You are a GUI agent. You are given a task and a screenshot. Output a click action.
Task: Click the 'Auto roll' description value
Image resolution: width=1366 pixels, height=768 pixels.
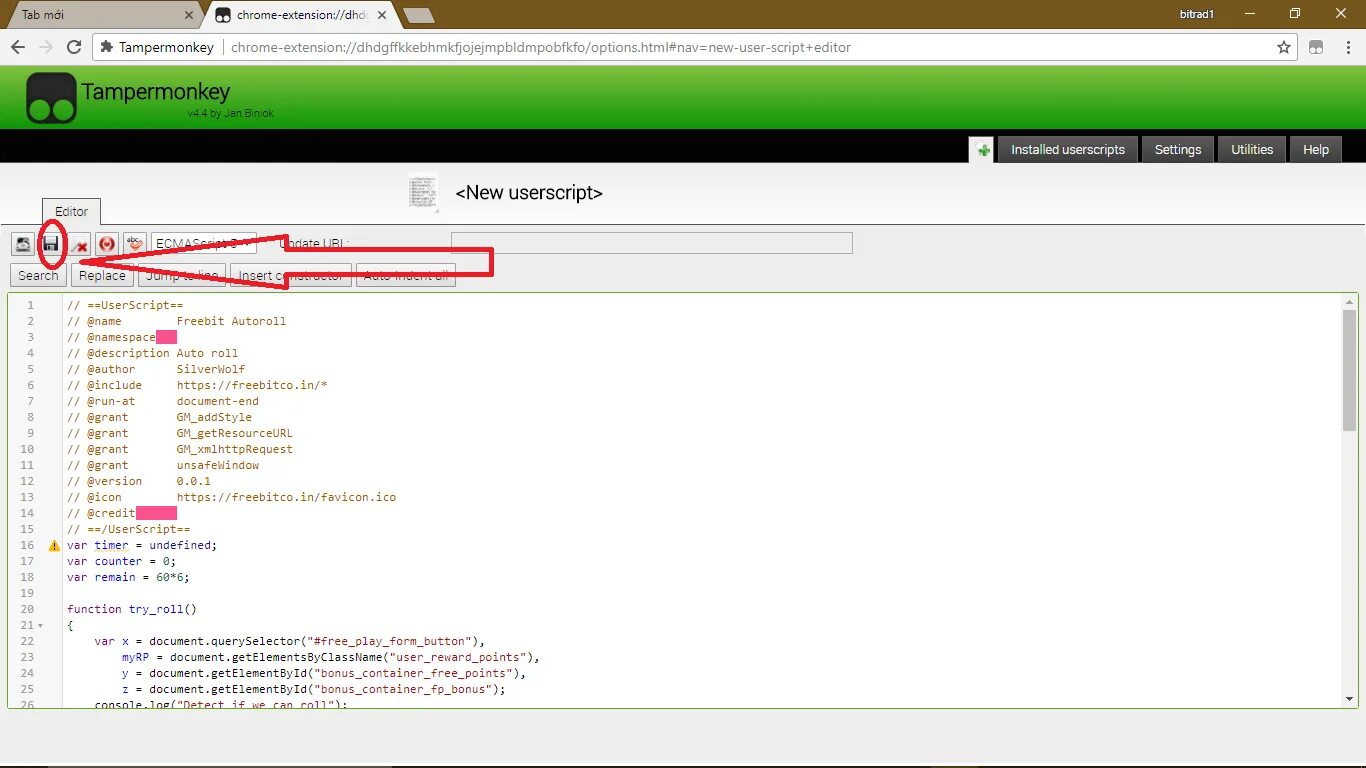coord(207,353)
